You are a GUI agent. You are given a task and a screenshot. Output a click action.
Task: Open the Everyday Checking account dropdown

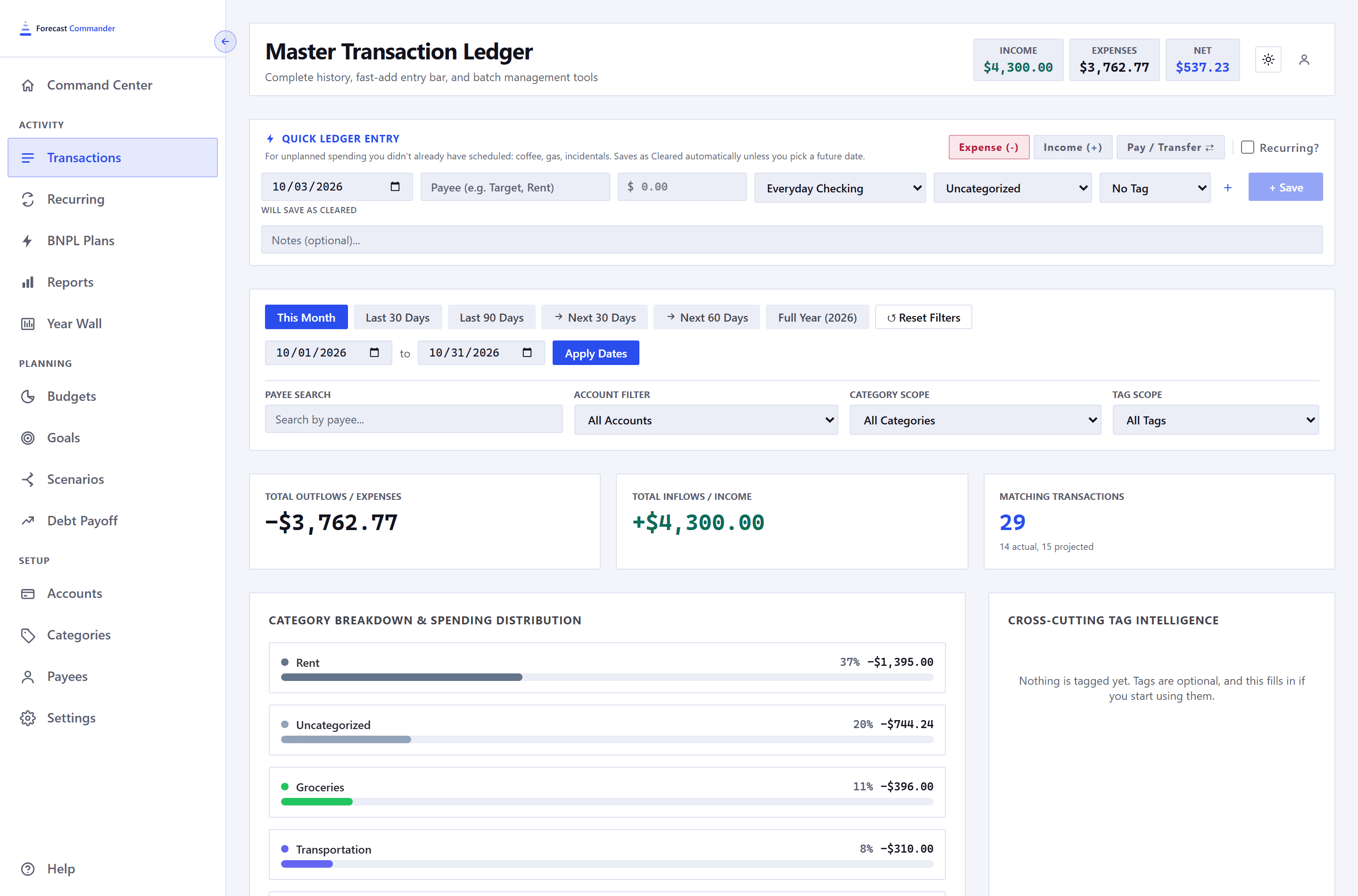click(840, 187)
